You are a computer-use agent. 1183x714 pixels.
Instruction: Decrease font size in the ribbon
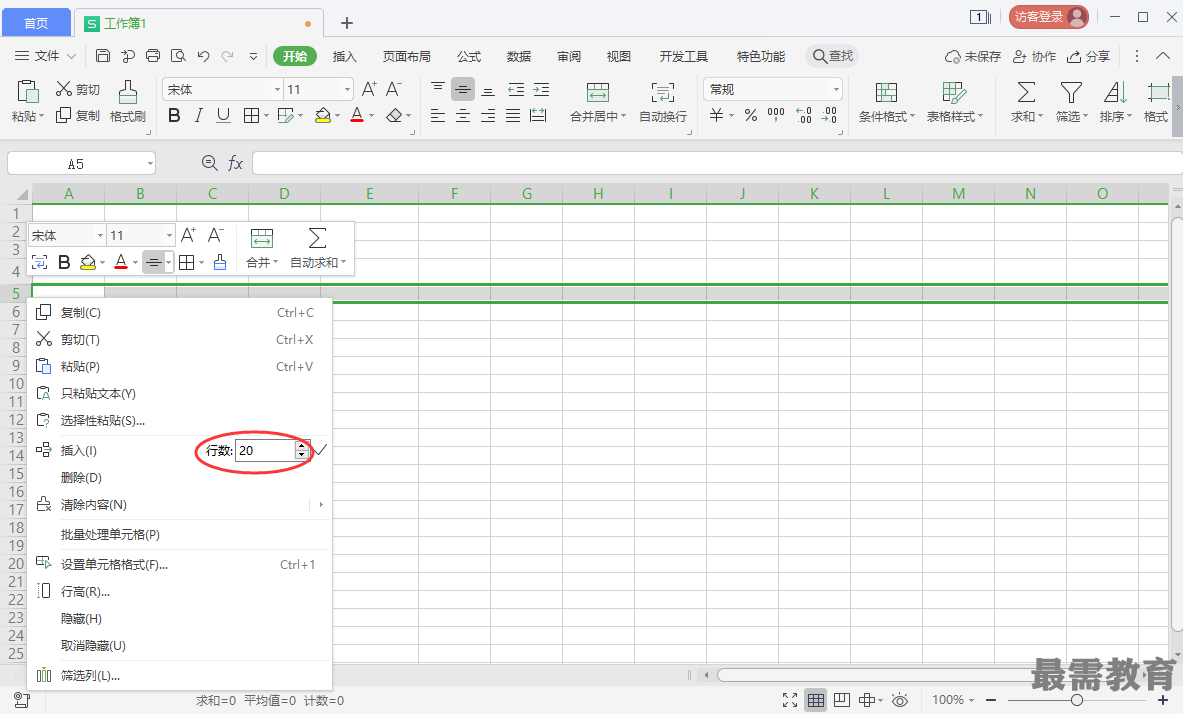(394, 89)
